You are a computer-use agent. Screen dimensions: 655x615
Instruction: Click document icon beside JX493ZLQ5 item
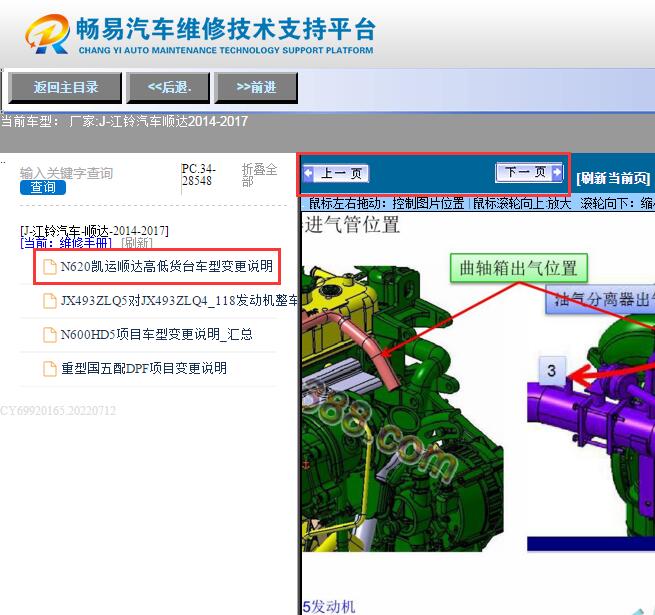[x=50, y=301]
